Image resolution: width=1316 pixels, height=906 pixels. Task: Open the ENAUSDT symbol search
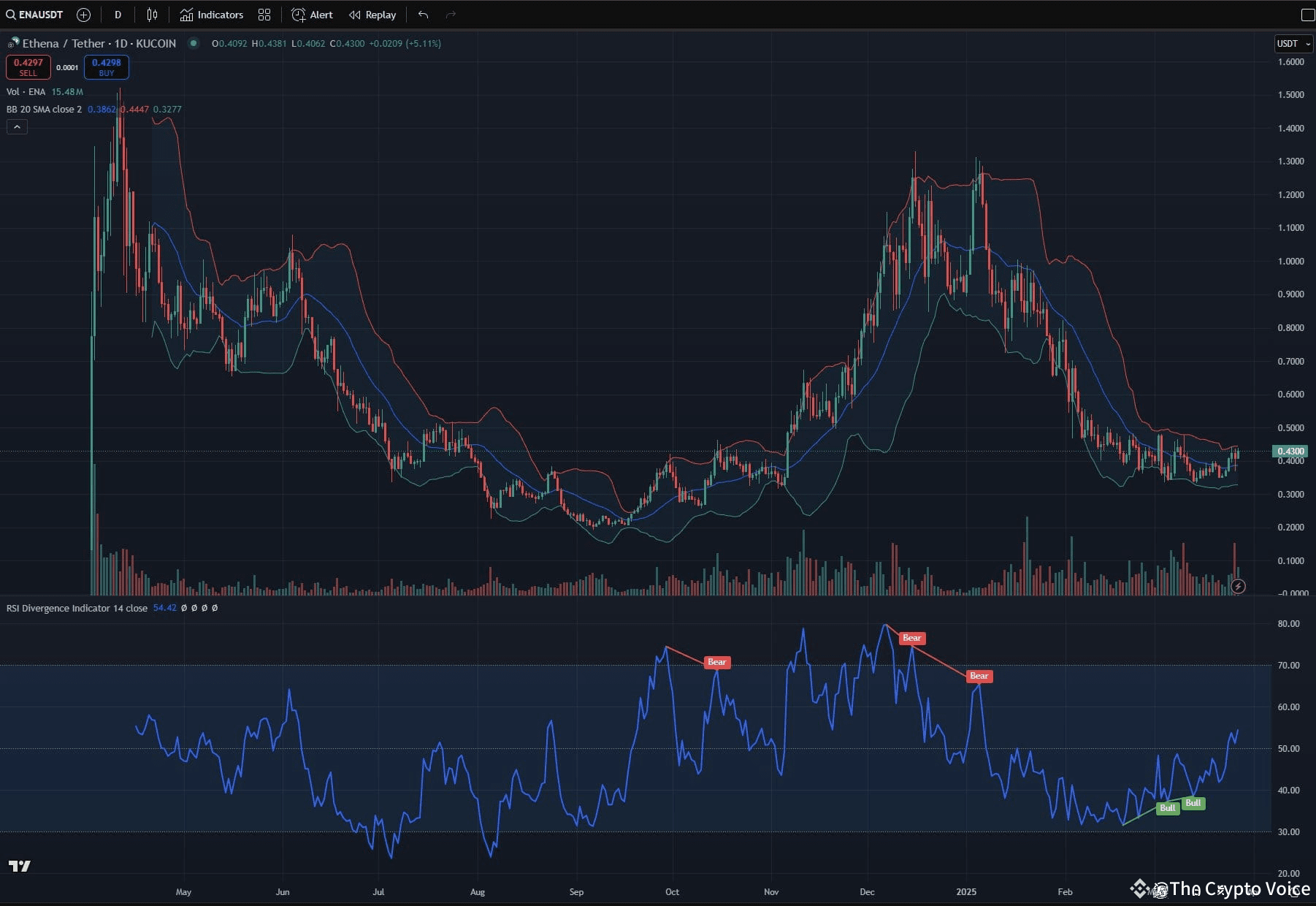tap(35, 15)
